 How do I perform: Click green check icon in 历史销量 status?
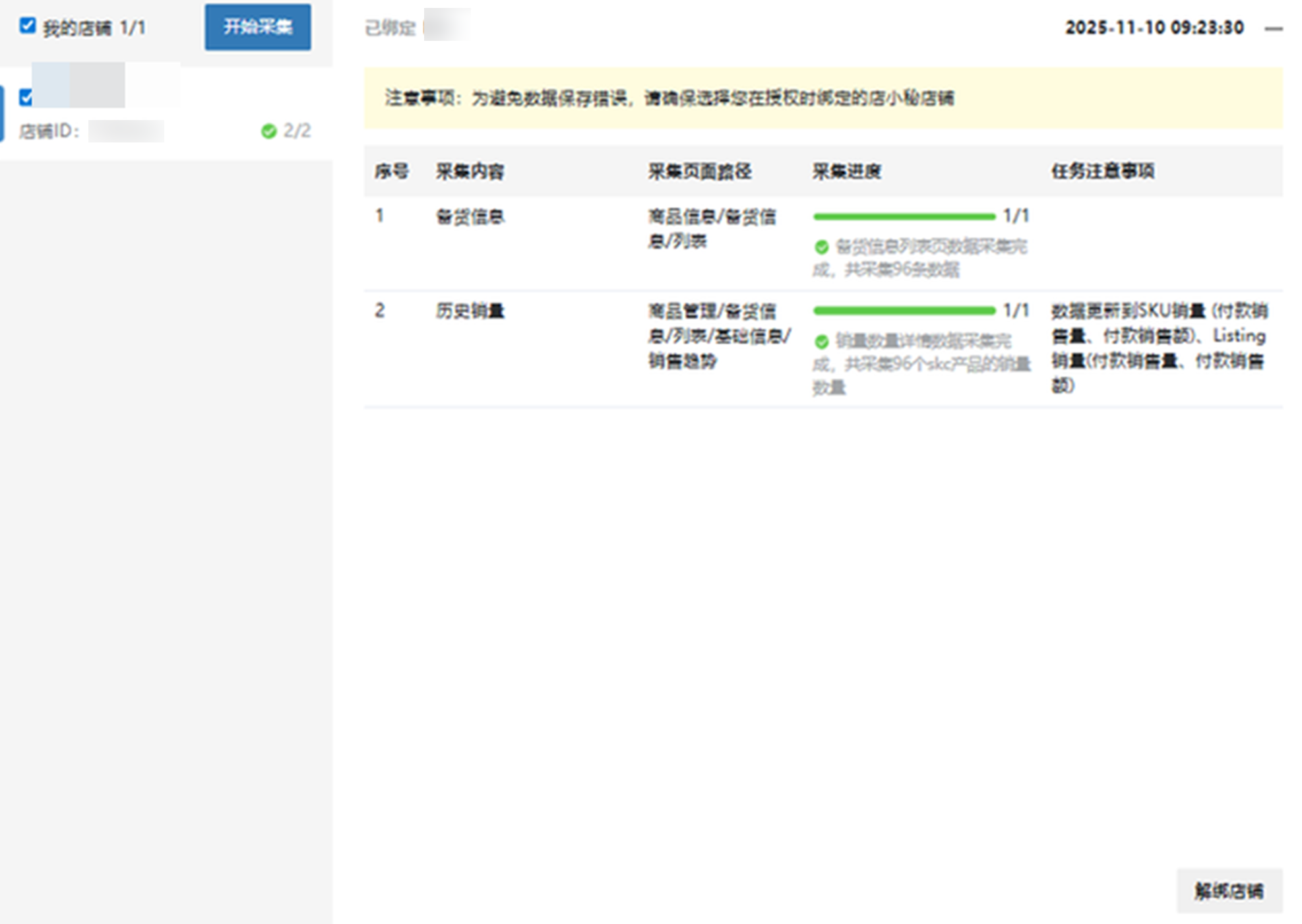821,342
